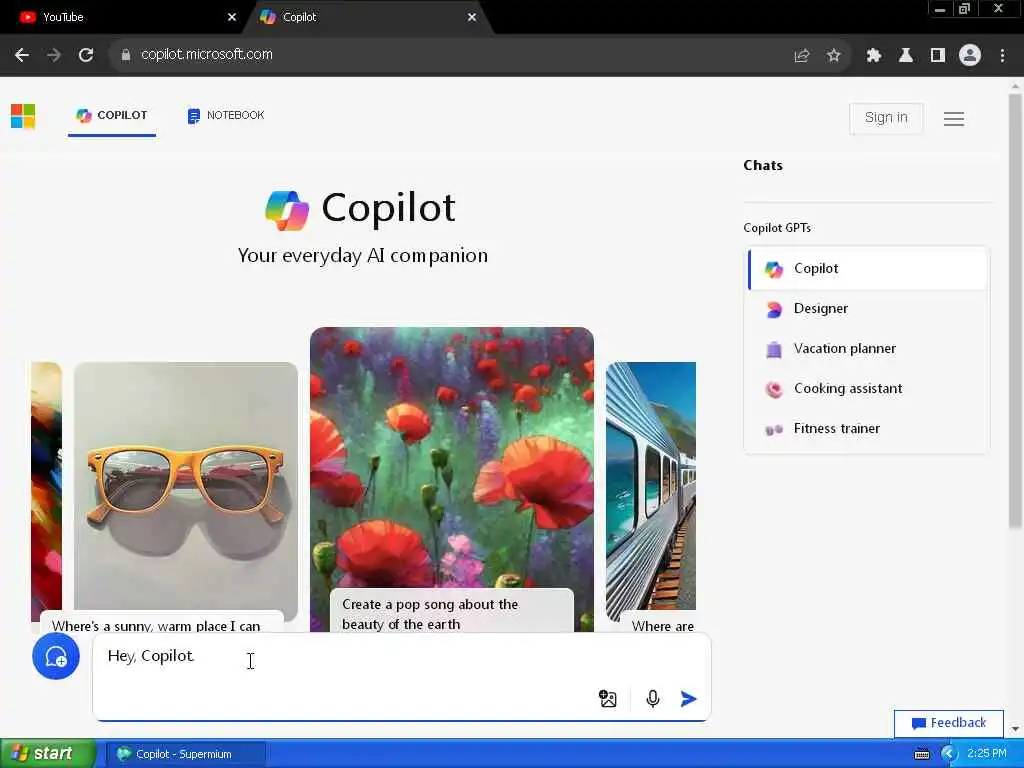Screen dimensions: 1024x768
Task: Click 'Where's a sunny, warm place' prompt
Action: [162, 623]
